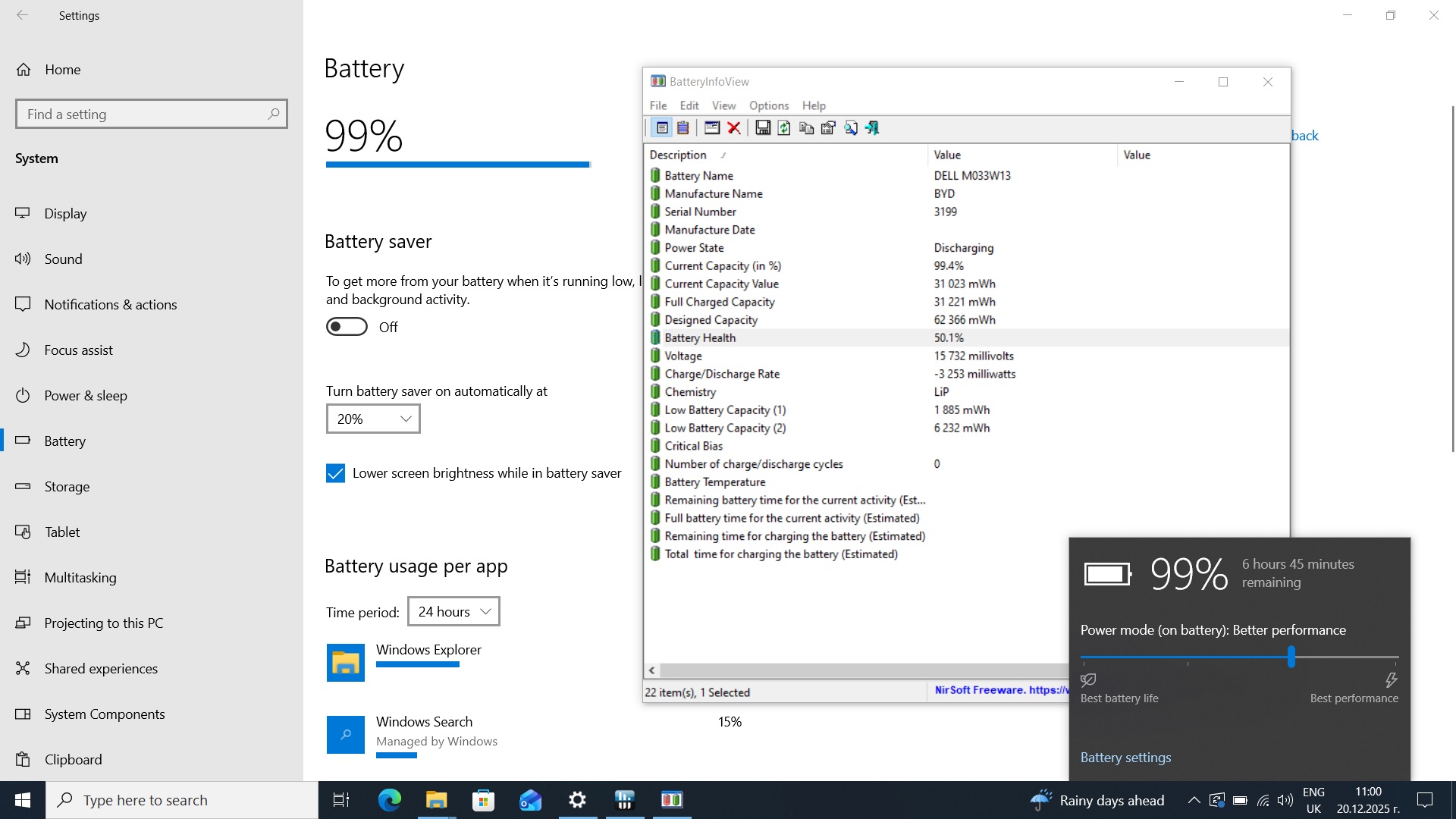Click the Copy selected items toolbar icon

[x=806, y=127]
